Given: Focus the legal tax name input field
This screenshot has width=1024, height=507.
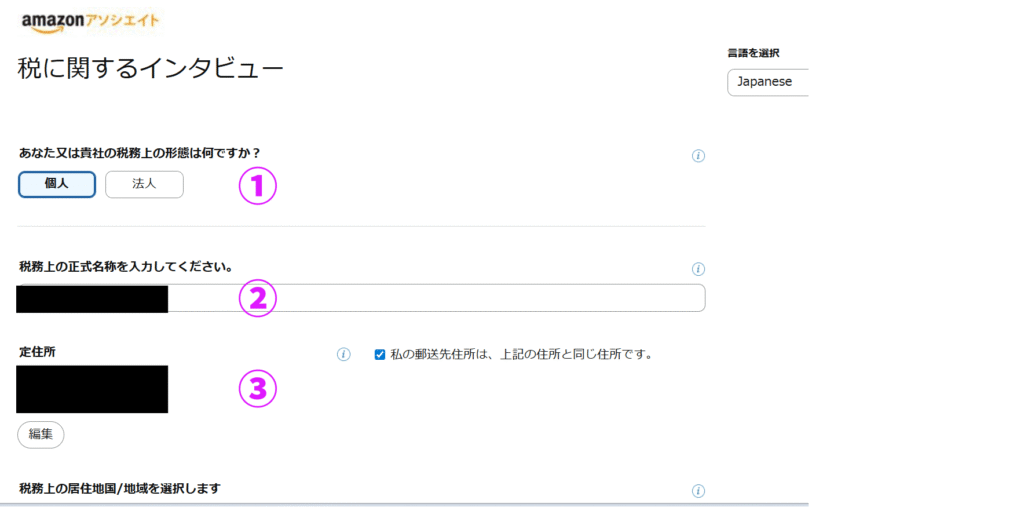Looking at the screenshot, I should click(x=435, y=298).
